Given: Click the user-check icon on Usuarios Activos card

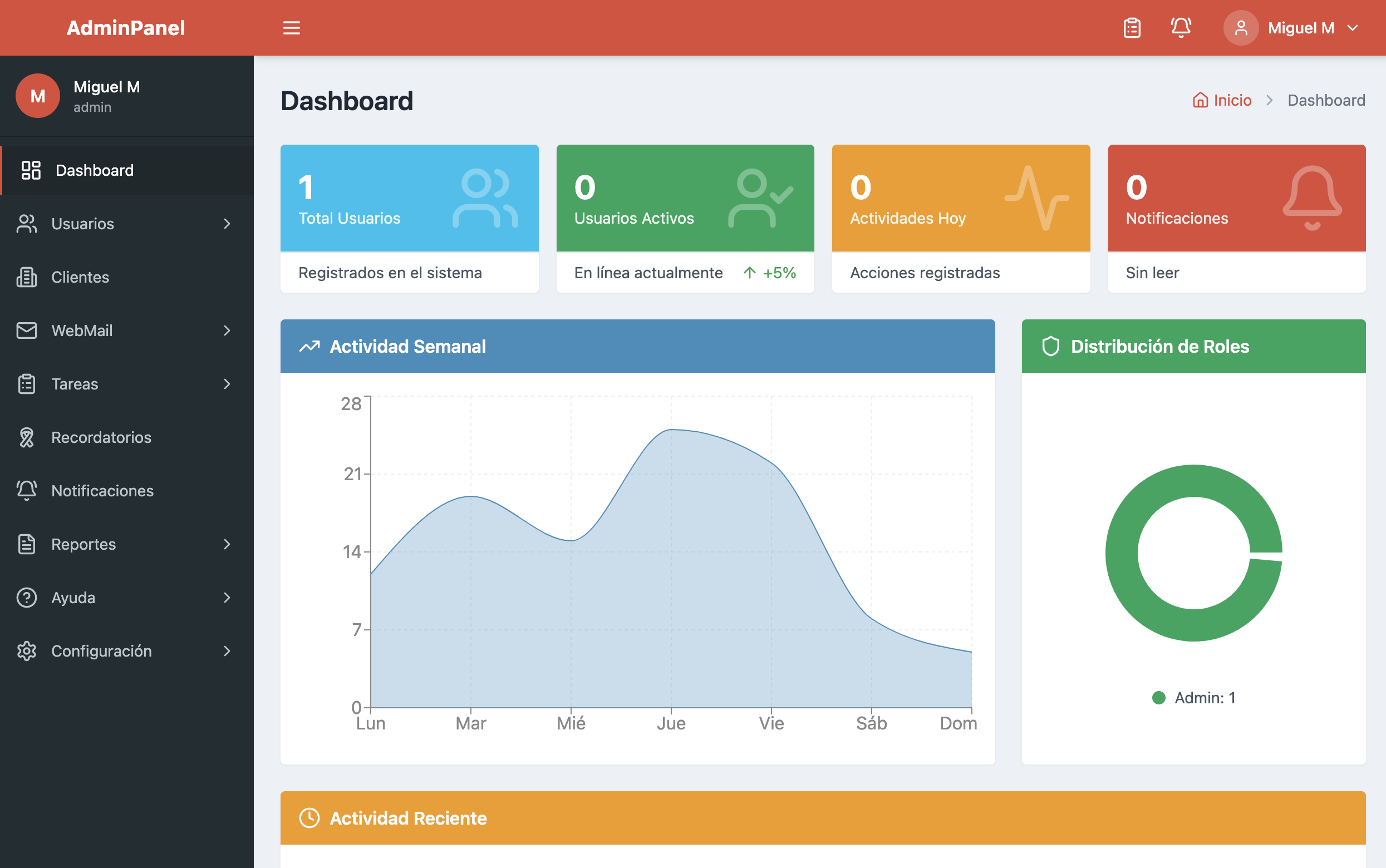Looking at the screenshot, I should (x=761, y=198).
